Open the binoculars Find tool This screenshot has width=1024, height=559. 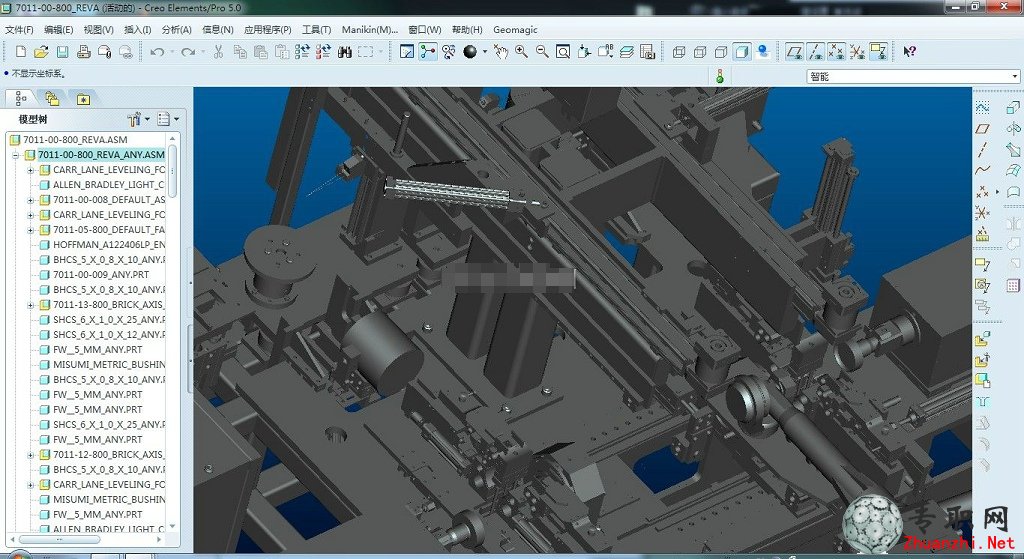[x=345, y=52]
